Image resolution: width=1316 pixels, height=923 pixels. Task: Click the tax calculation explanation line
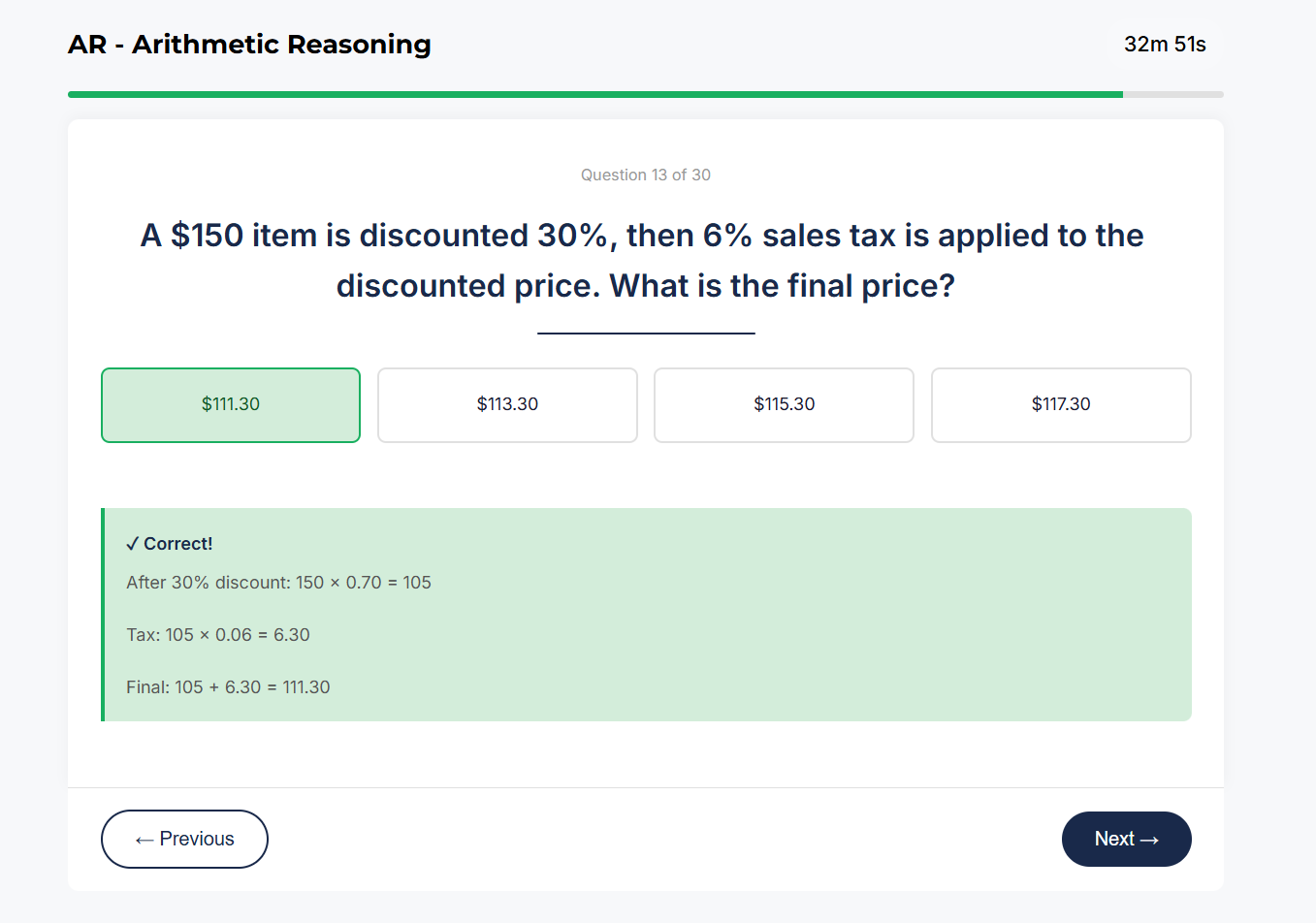tap(217, 635)
